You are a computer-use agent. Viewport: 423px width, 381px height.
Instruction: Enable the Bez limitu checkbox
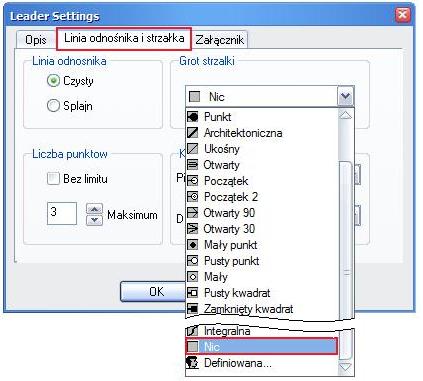tap(53, 178)
